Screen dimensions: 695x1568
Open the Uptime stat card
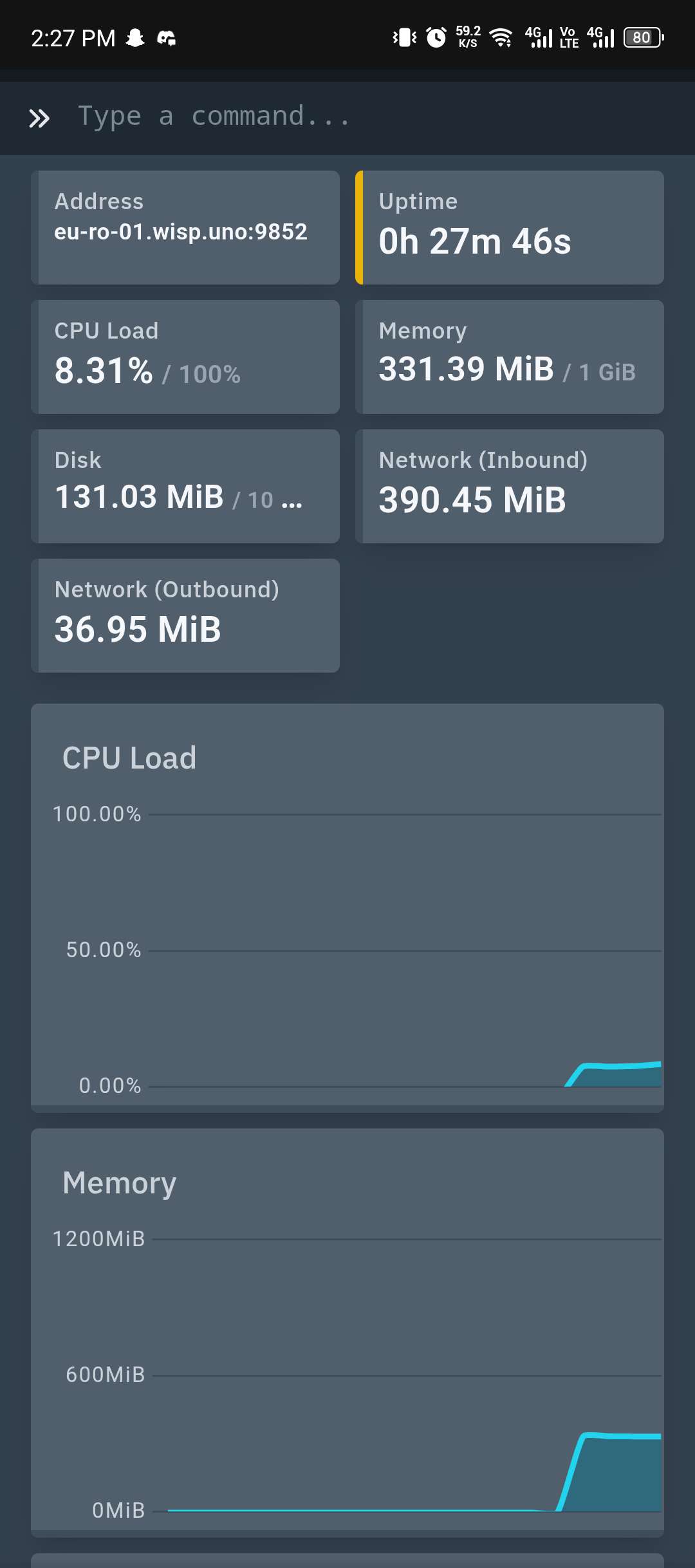coord(510,227)
